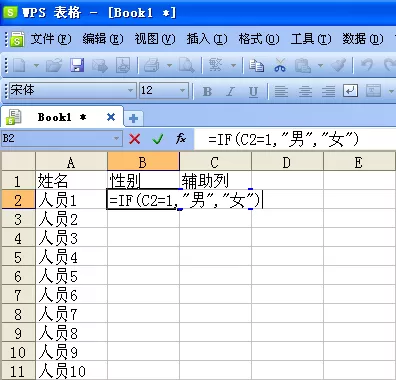
Task: Select row 5 header
Action: pyautogui.click(x=18, y=257)
